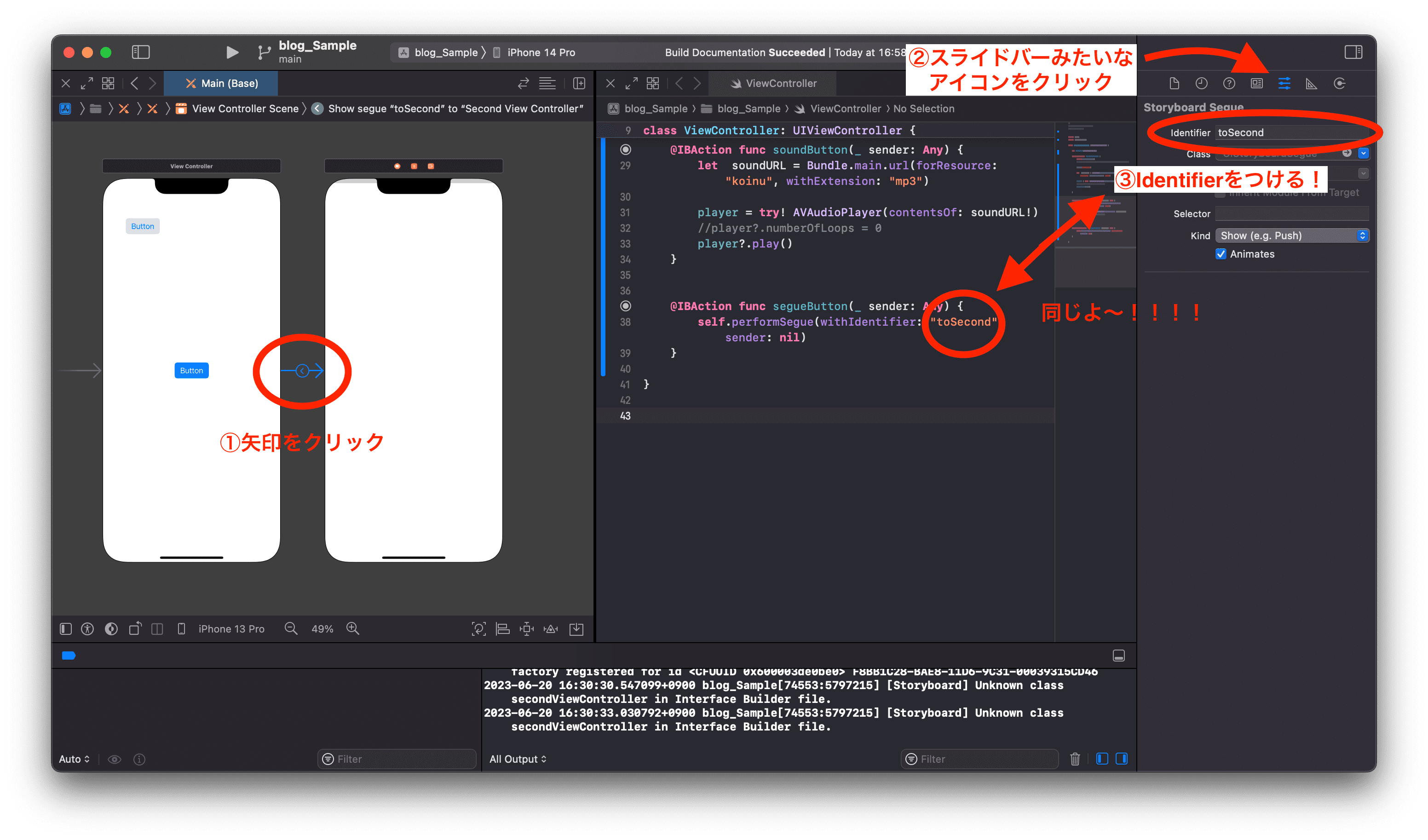Open View Controller Scene breadcrumb menu

[237, 108]
